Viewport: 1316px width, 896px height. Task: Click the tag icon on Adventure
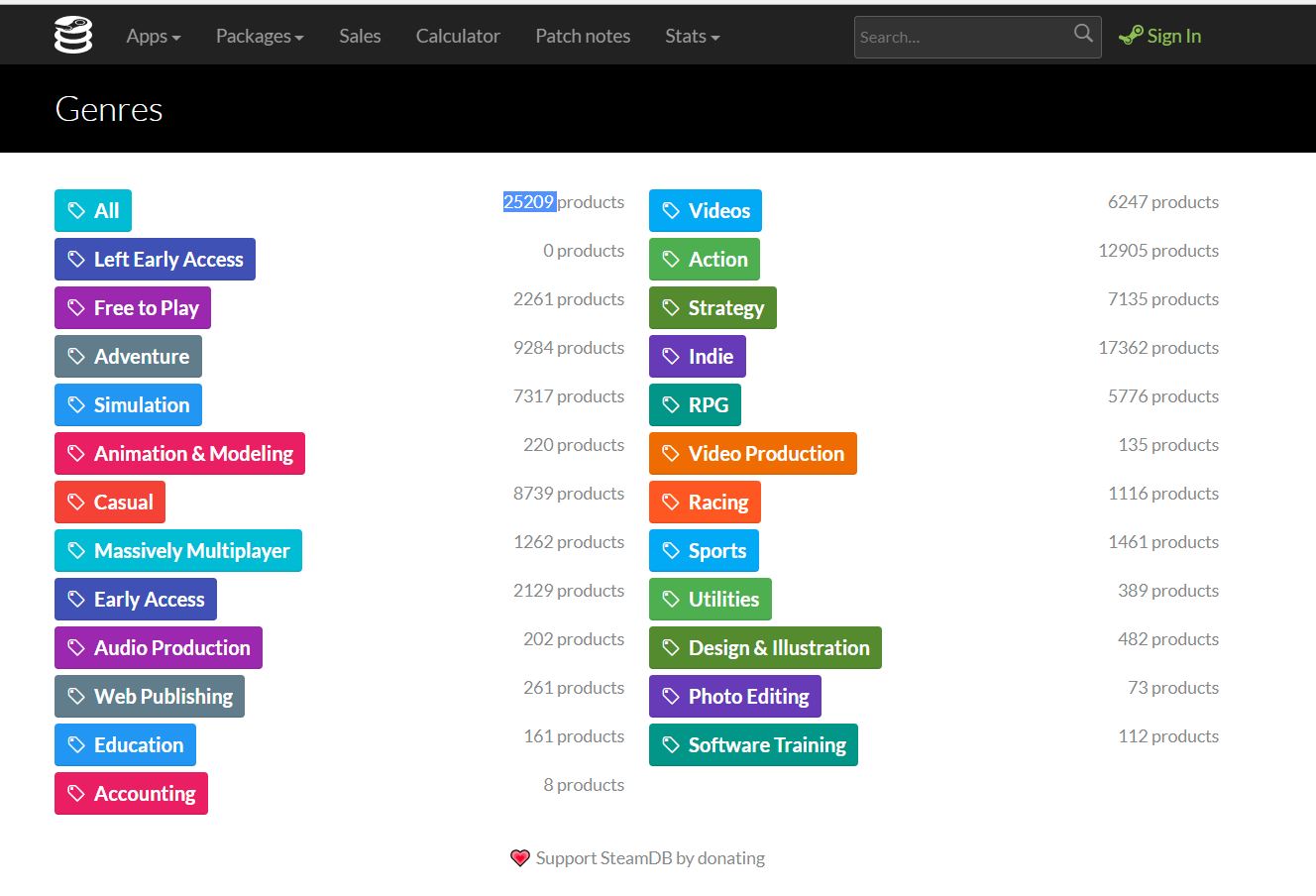pos(76,356)
